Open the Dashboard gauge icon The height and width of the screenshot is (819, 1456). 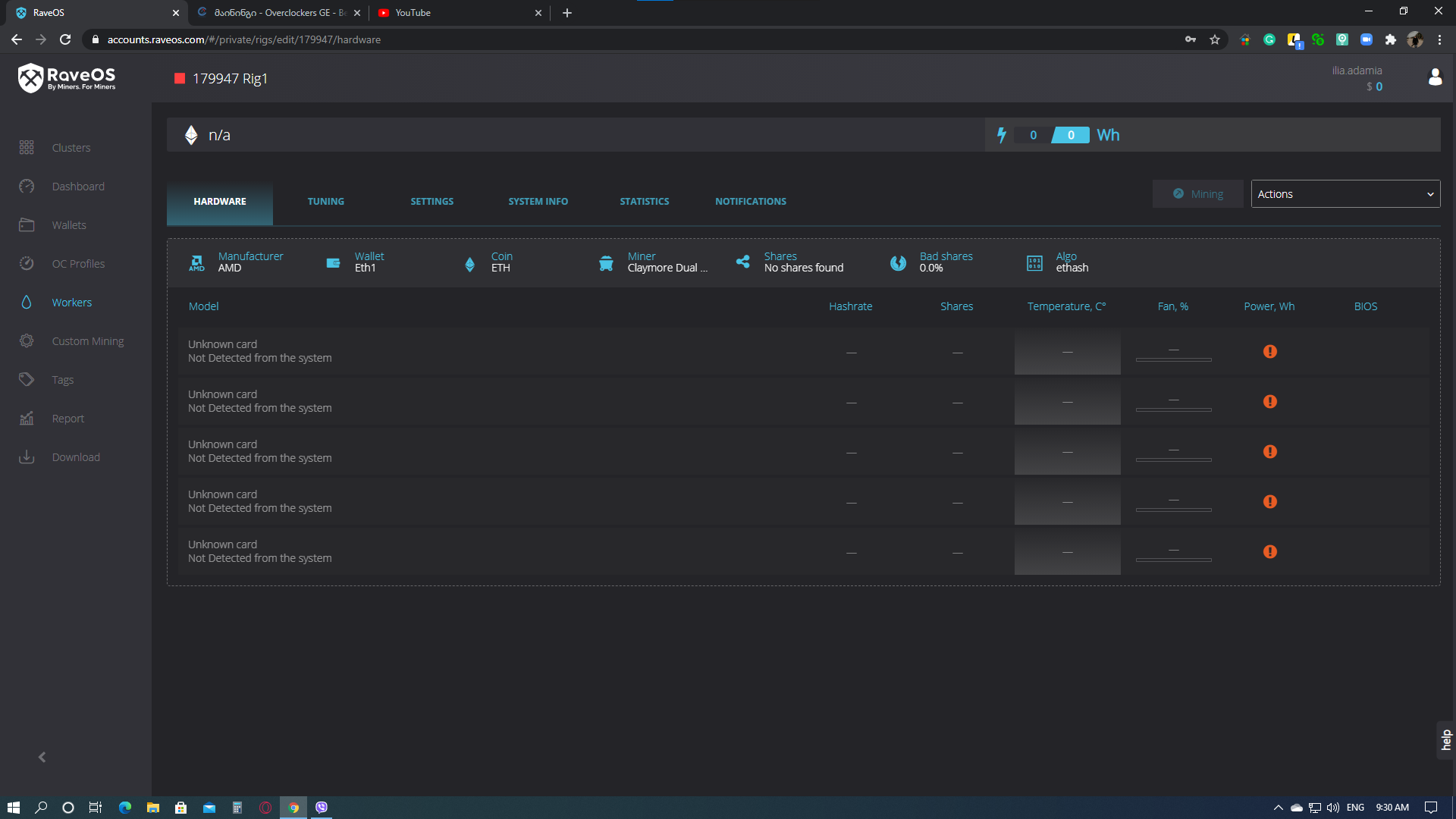click(x=27, y=187)
